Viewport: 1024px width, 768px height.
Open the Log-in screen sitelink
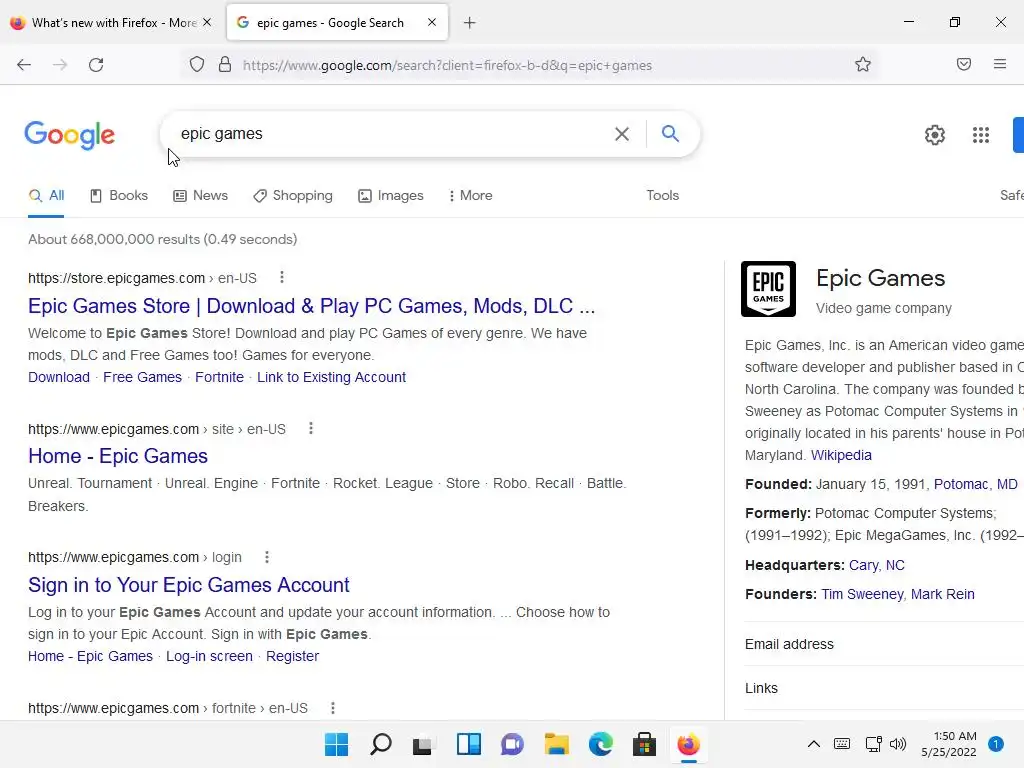pyautogui.click(x=209, y=656)
